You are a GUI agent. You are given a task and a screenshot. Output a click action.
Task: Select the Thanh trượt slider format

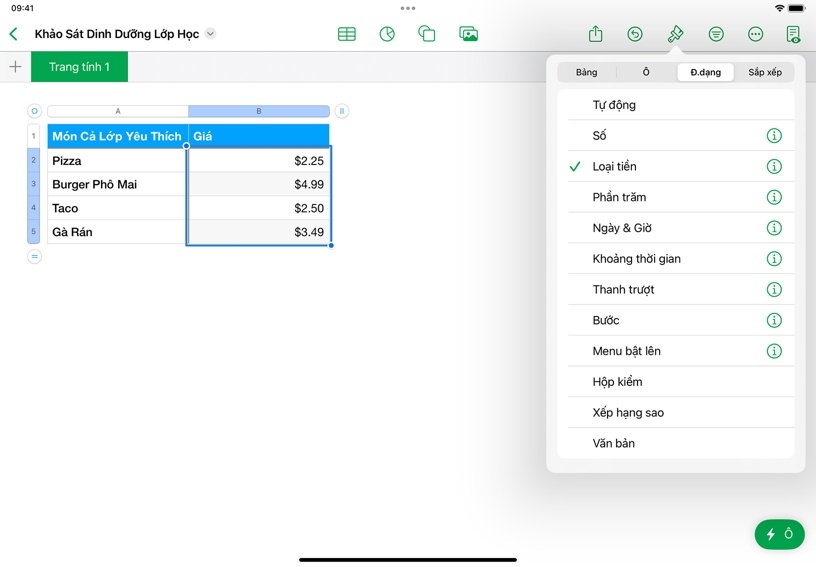pos(623,290)
